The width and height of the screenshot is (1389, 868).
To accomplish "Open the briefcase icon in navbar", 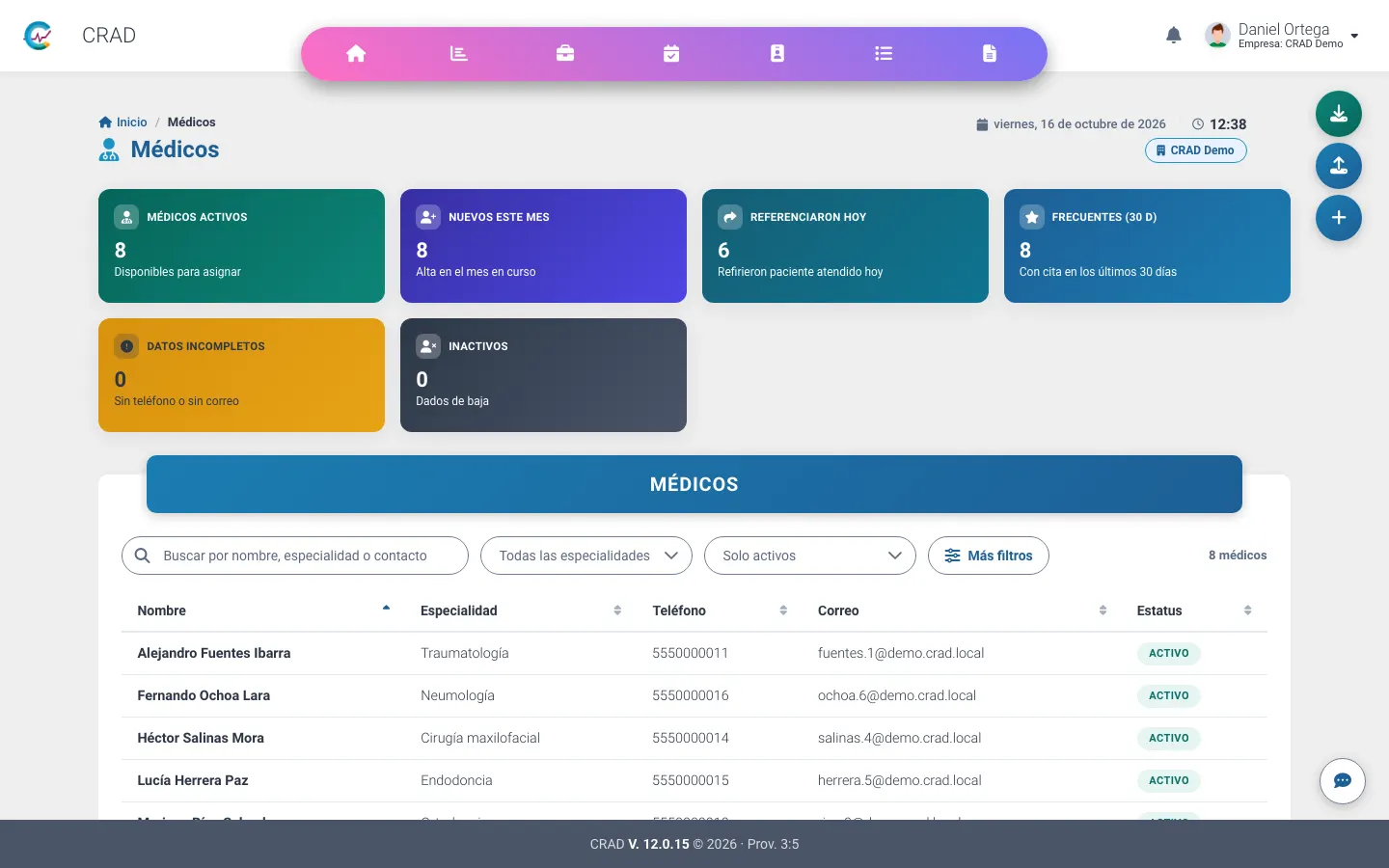I will point(565,53).
